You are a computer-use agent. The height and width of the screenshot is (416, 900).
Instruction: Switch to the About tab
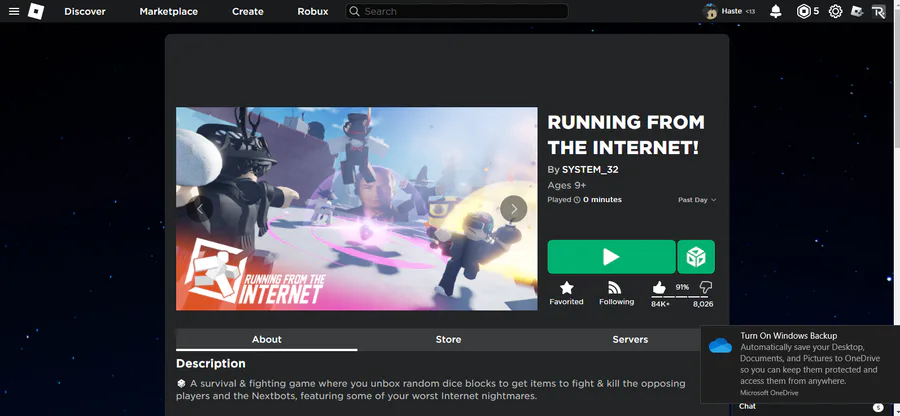click(x=267, y=340)
